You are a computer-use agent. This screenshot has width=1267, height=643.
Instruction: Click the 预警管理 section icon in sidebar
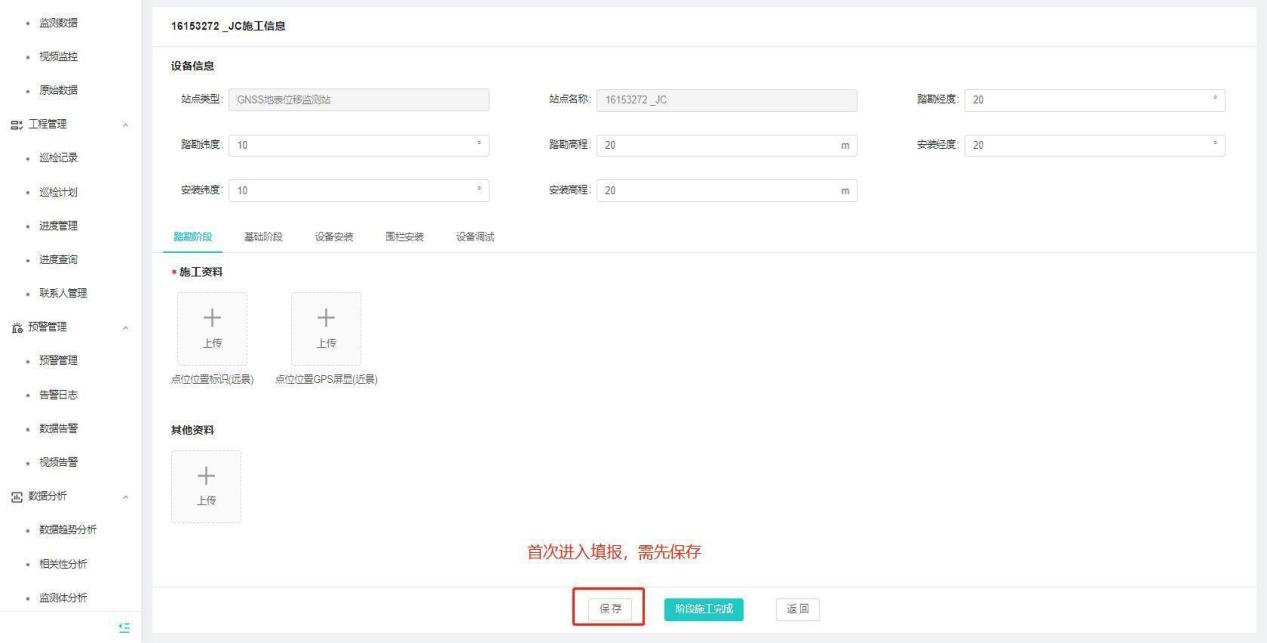click(x=16, y=326)
